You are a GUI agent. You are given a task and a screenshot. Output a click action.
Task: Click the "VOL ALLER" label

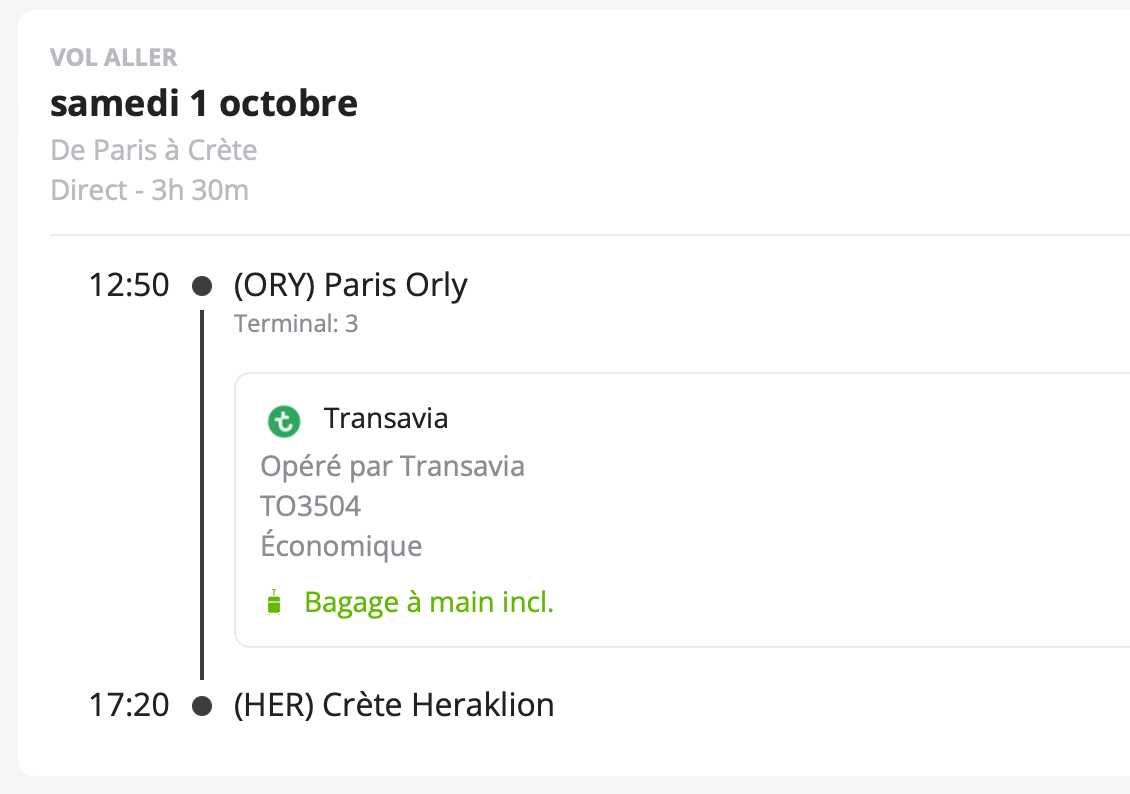[114, 58]
